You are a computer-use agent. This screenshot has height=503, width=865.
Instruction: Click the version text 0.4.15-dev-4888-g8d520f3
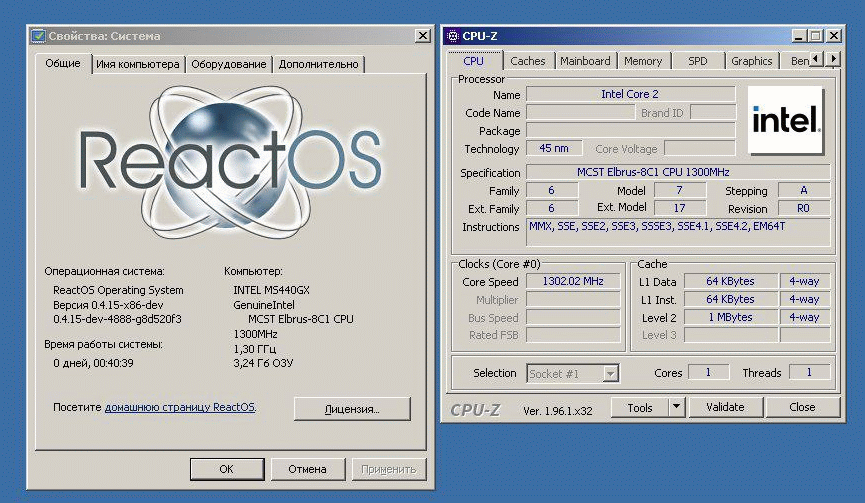tap(117, 319)
